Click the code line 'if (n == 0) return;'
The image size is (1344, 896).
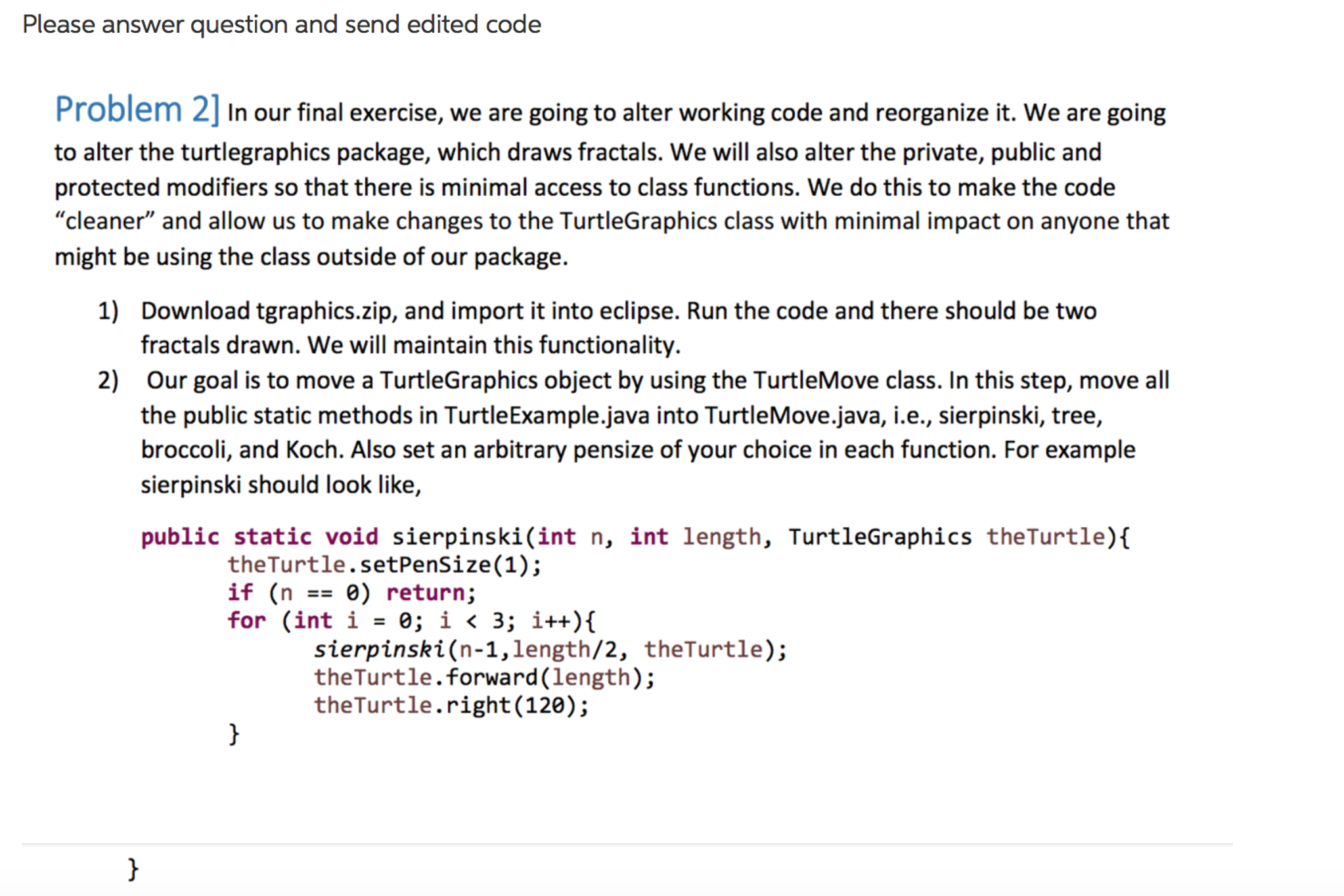click(x=351, y=593)
